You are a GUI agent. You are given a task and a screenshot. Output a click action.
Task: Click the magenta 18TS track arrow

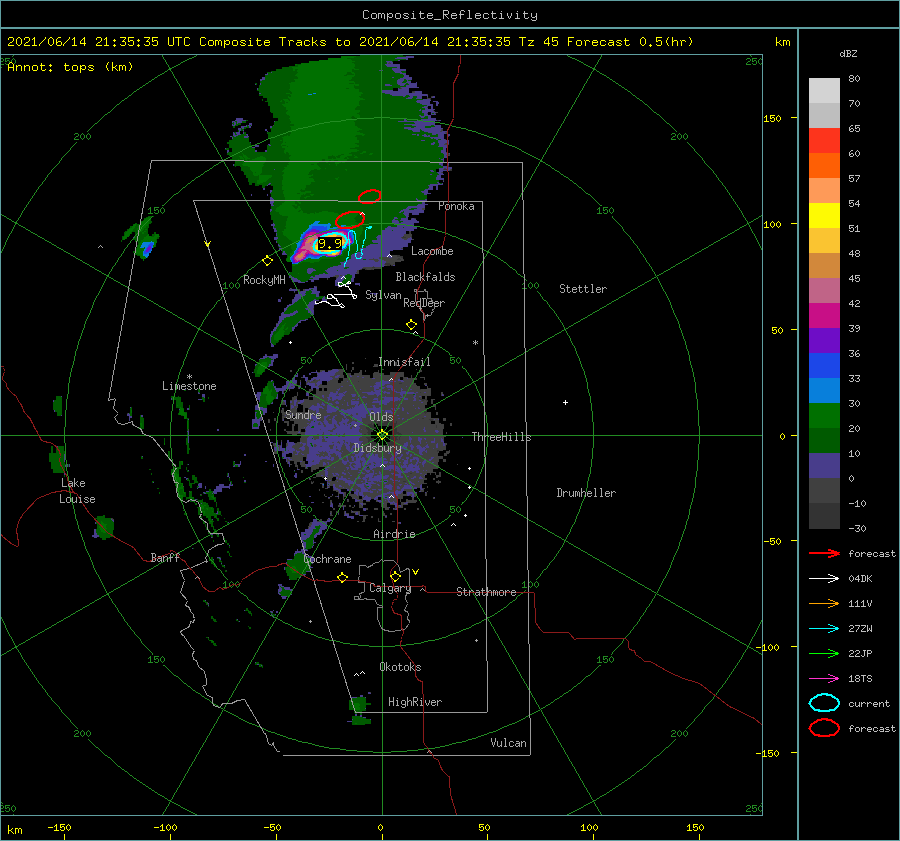coord(824,679)
